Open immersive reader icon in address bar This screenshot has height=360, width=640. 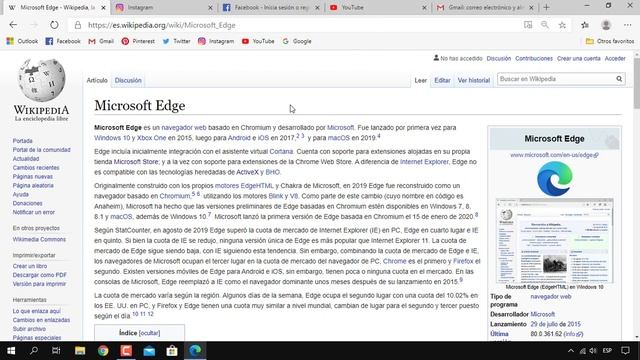click(528, 25)
